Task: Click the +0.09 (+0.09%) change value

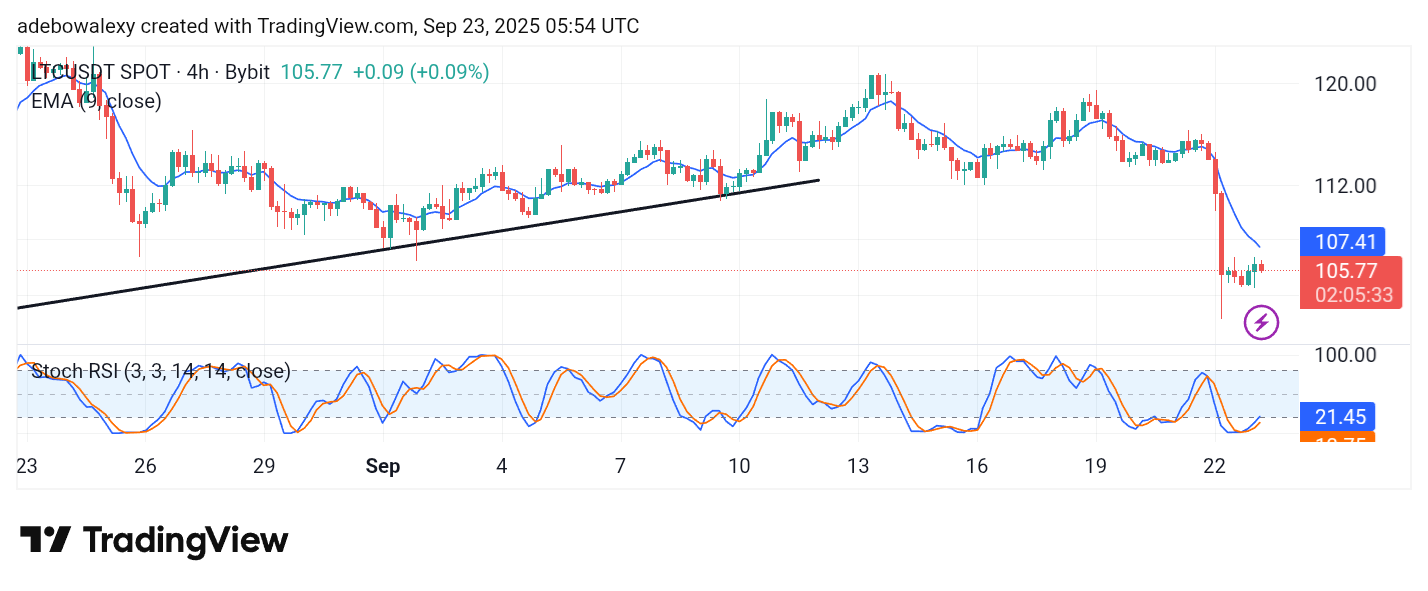Action: [x=421, y=72]
